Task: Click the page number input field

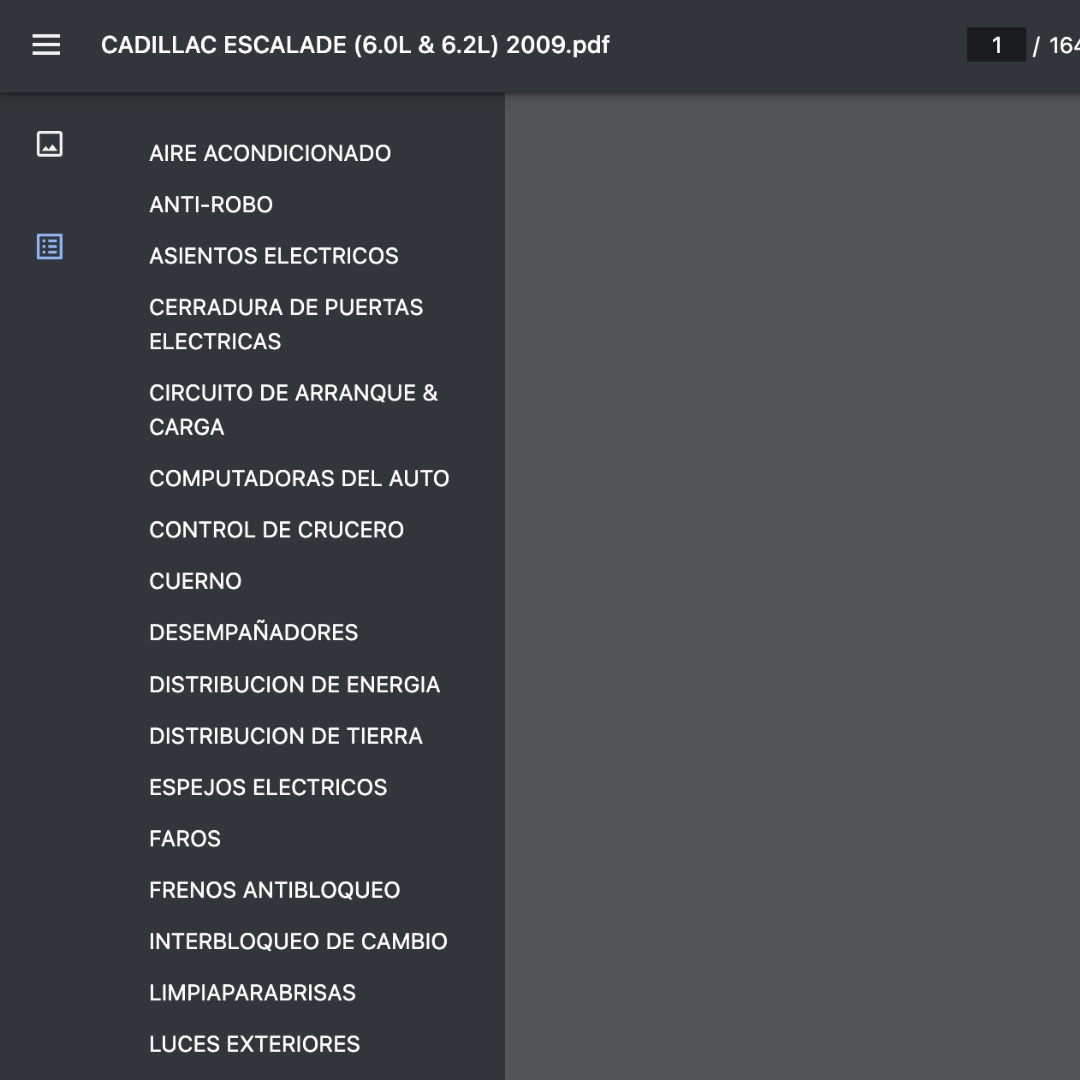Action: (x=996, y=45)
